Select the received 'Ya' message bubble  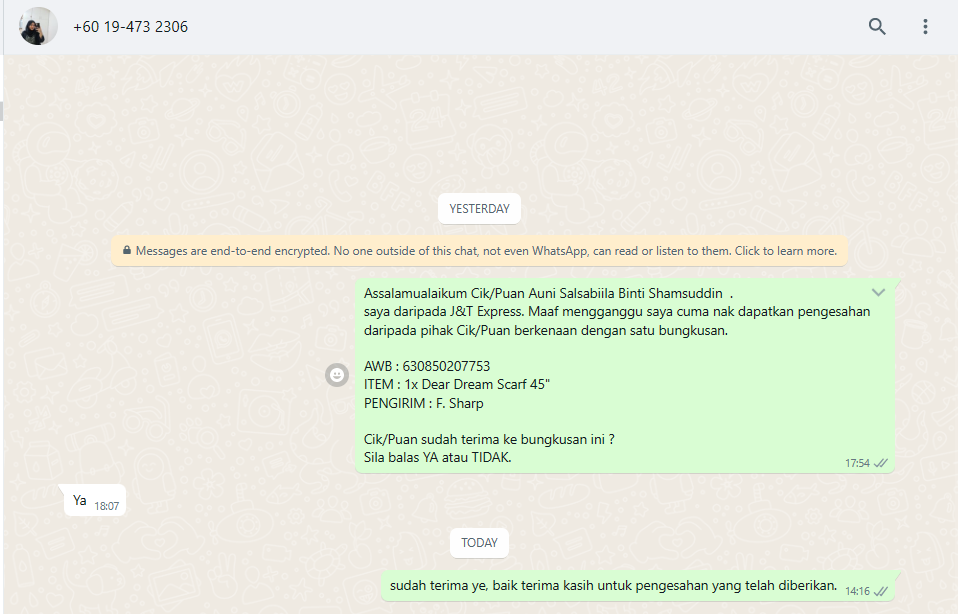(80, 500)
